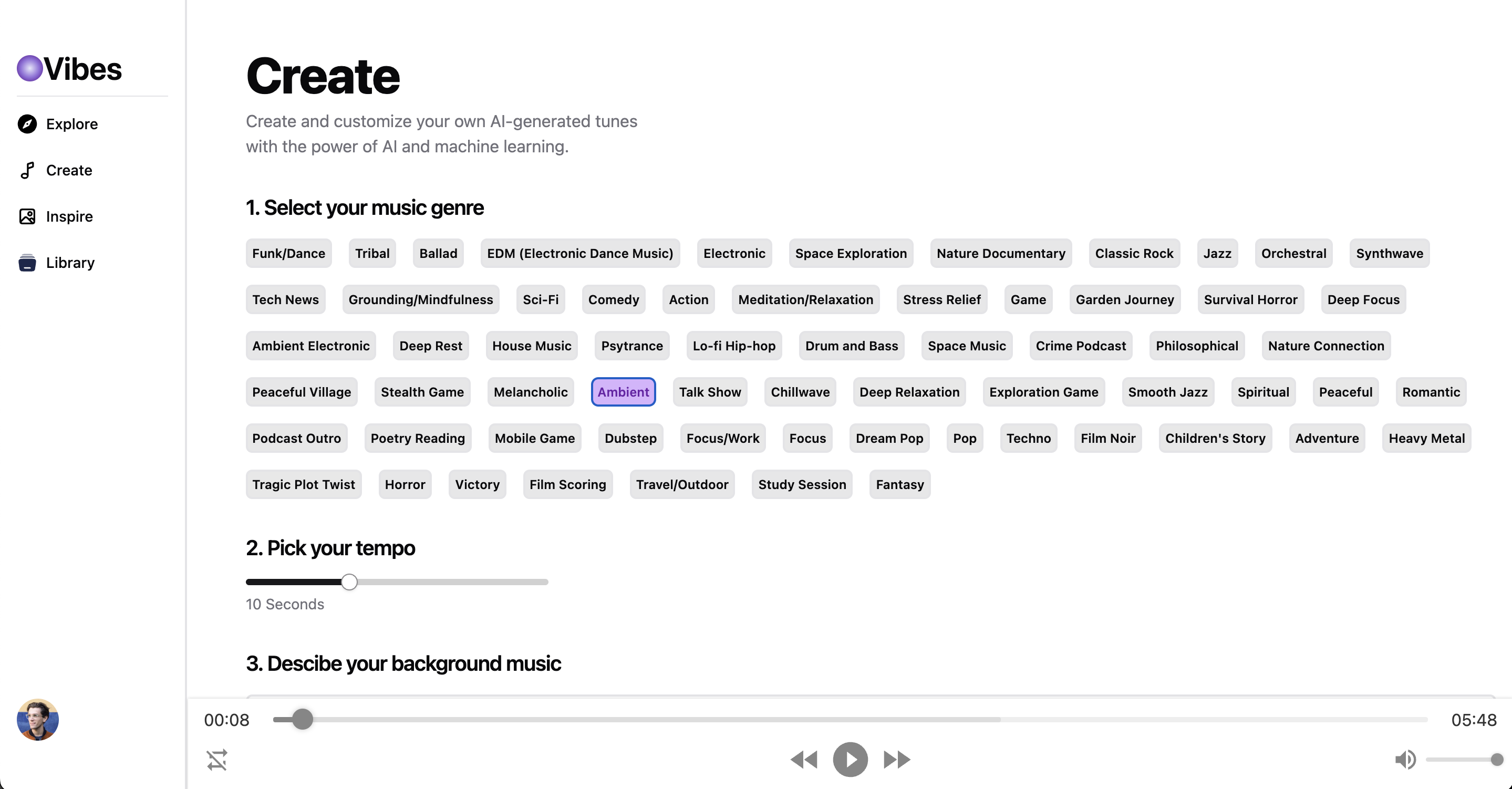Navigate to the Explore menu label

[x=71, y=124]
